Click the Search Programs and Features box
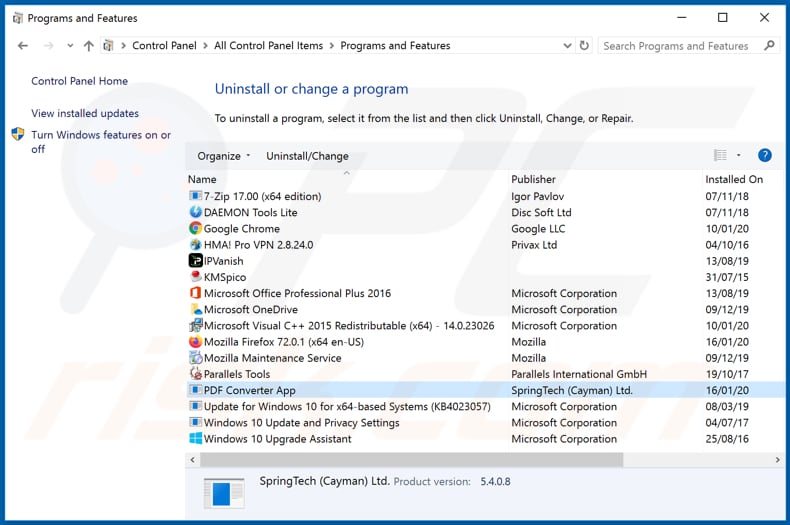This screenshot has height=525, width=790. point(676,46)
